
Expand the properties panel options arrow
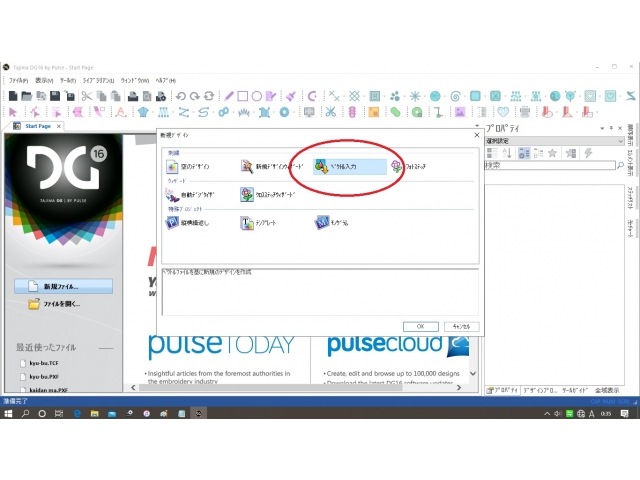click(602, 128)
